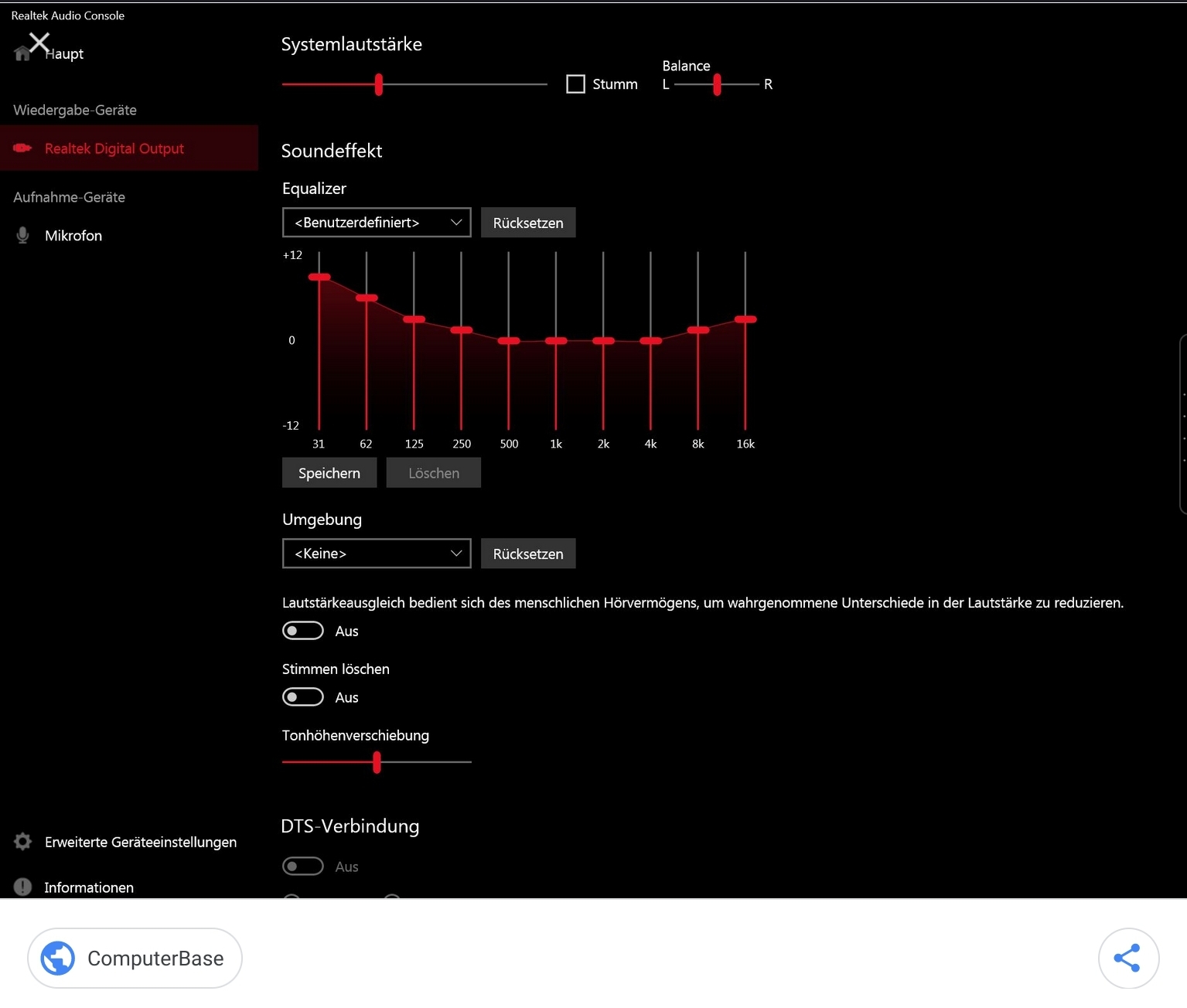Click the Wiedergabe-Geräte section heading
This screenshot has width=1187, height=1008.
click(x=75, y=110)
